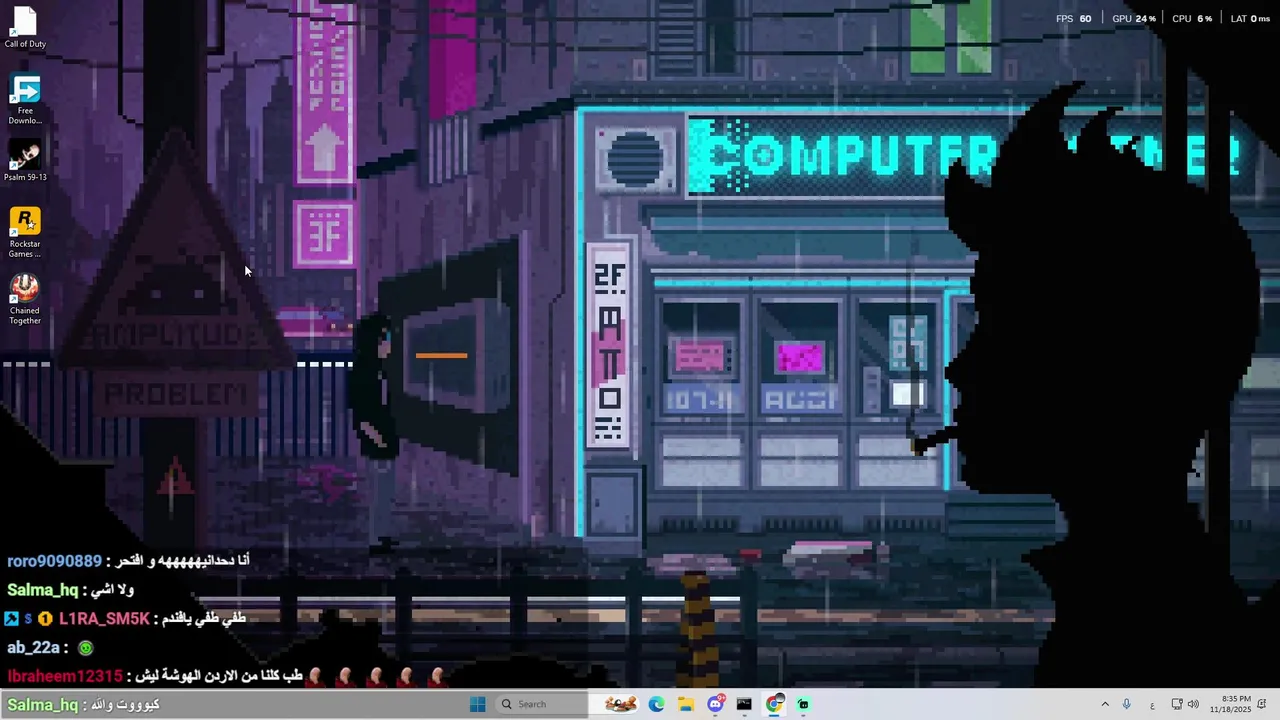
Task: Open the clock showing 8:35 PM
Action: pyautogui.click(x=1230, y=704)
